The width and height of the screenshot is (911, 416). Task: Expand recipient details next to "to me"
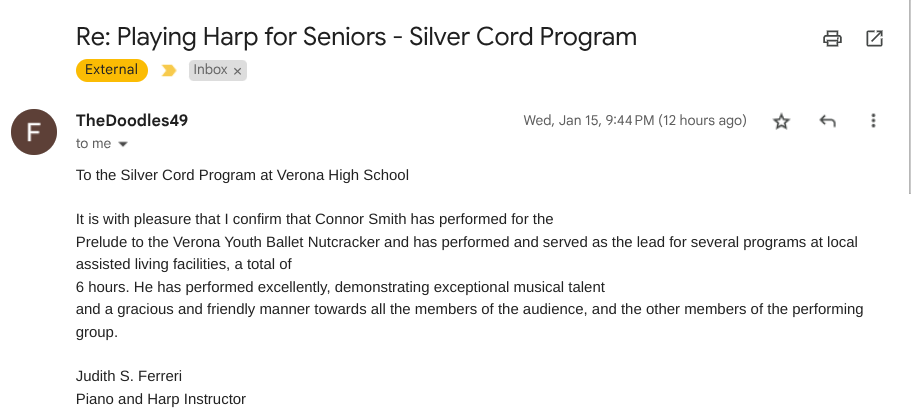[x=123, y=144]
